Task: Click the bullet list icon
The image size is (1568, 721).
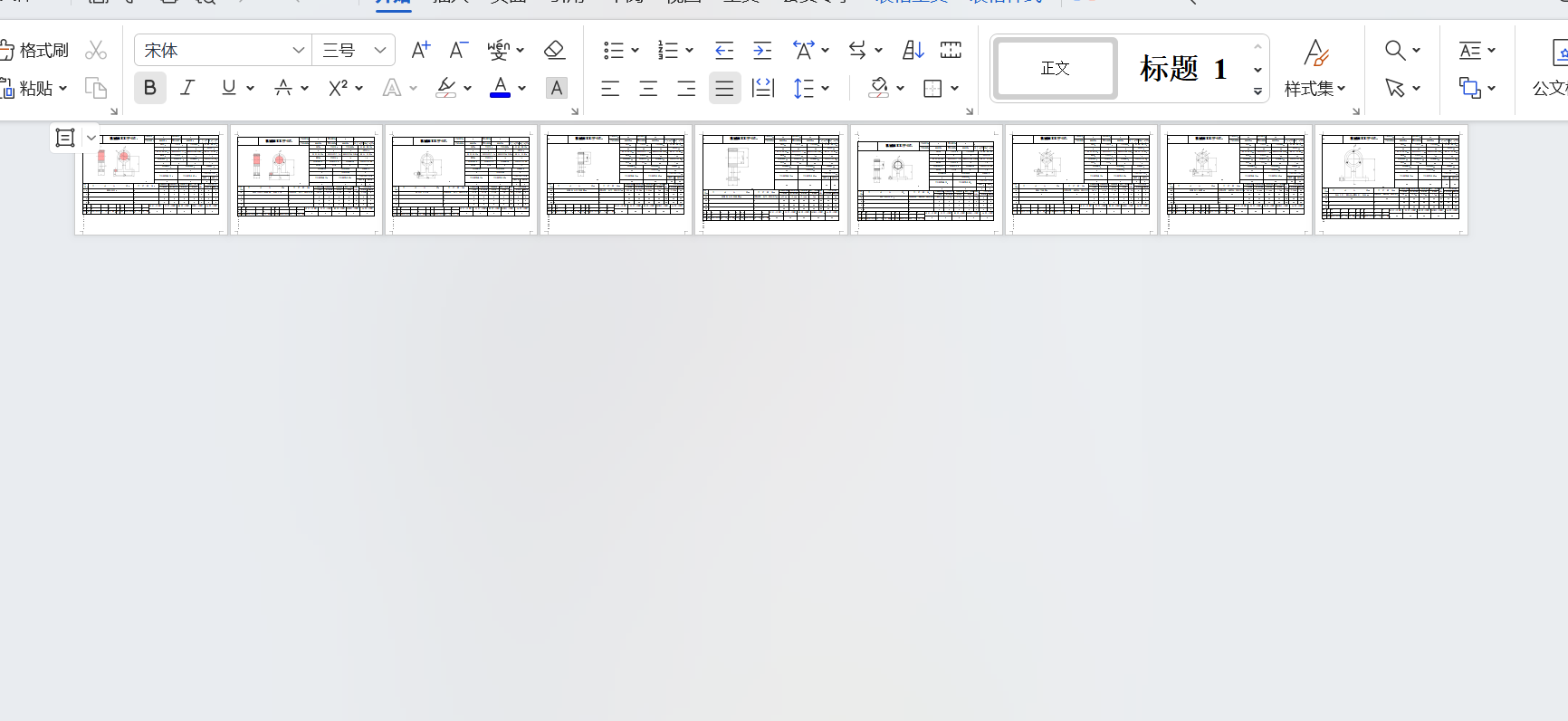Action: point(614,50)
